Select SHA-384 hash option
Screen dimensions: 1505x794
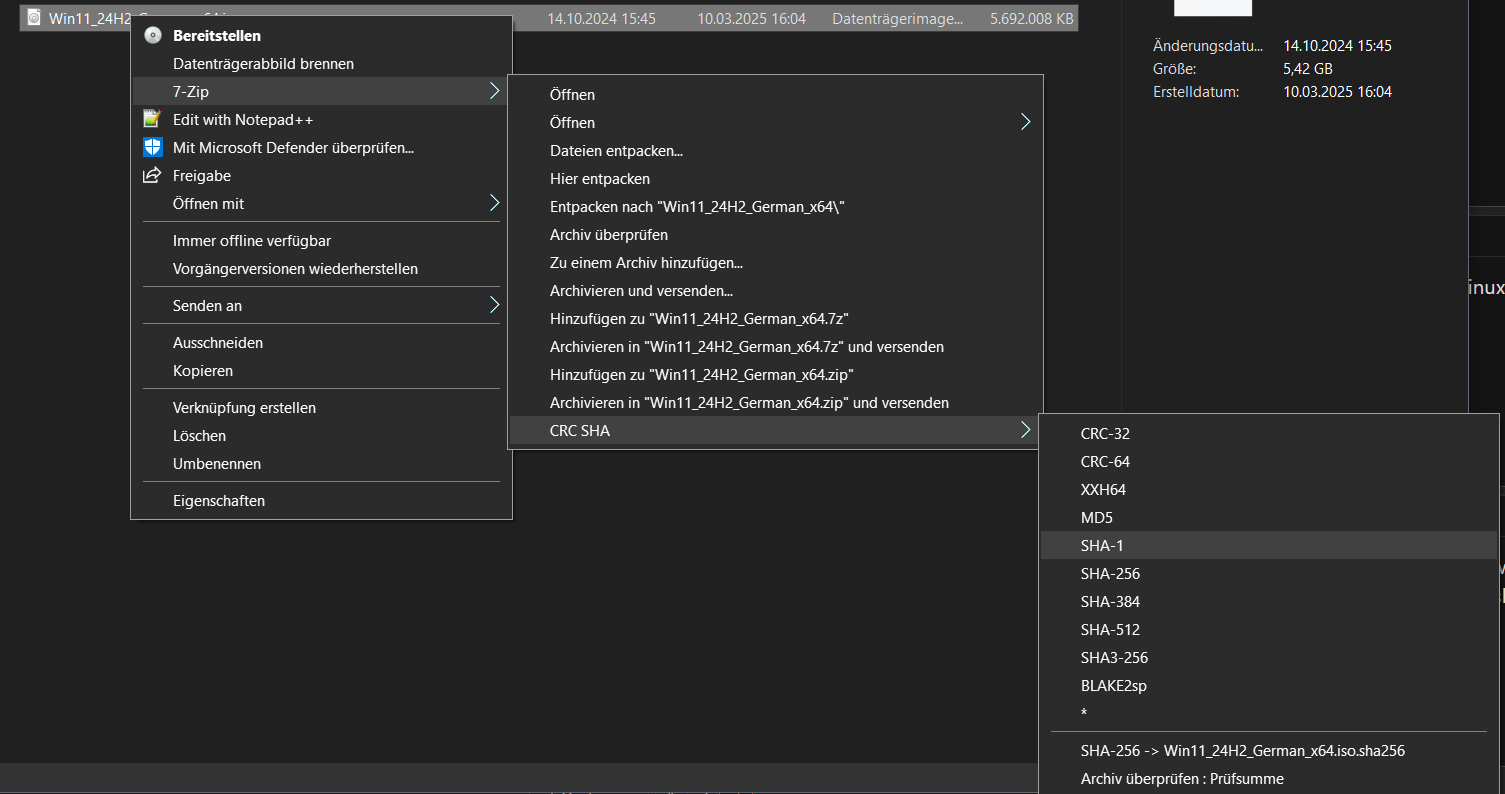coord(1269,602)
